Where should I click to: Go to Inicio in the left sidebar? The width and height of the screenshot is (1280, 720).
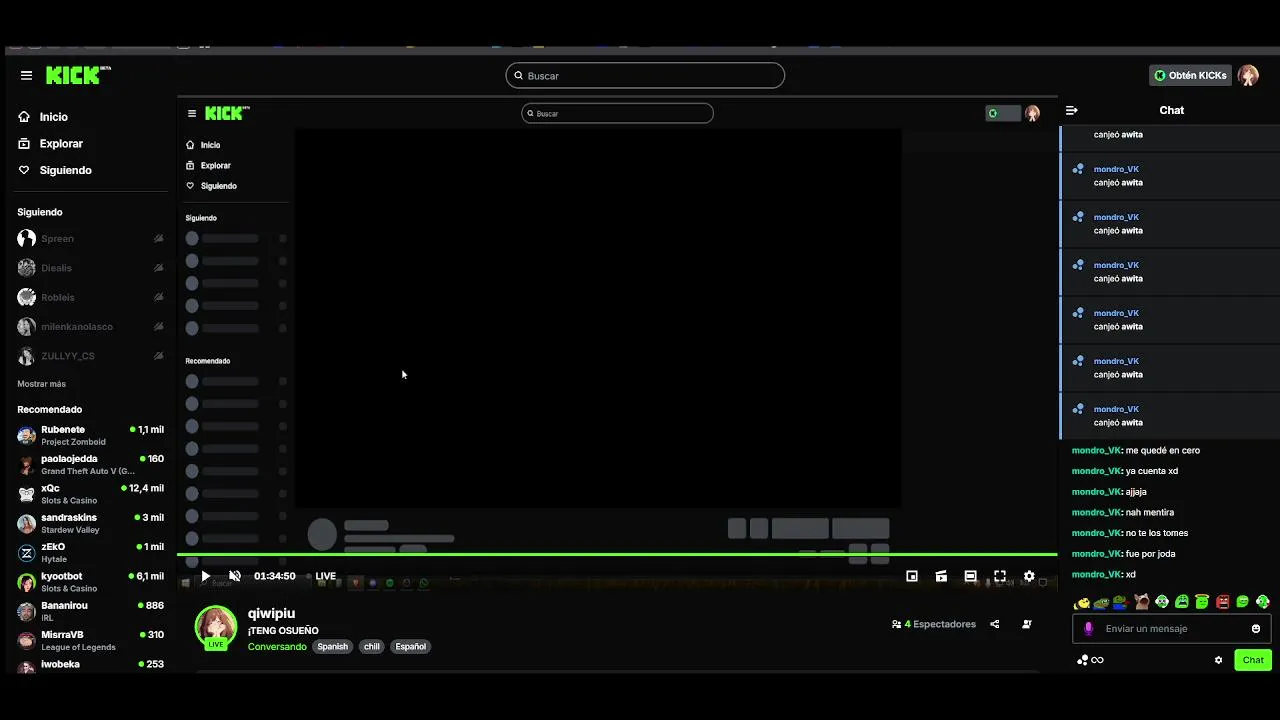(54, 117)
